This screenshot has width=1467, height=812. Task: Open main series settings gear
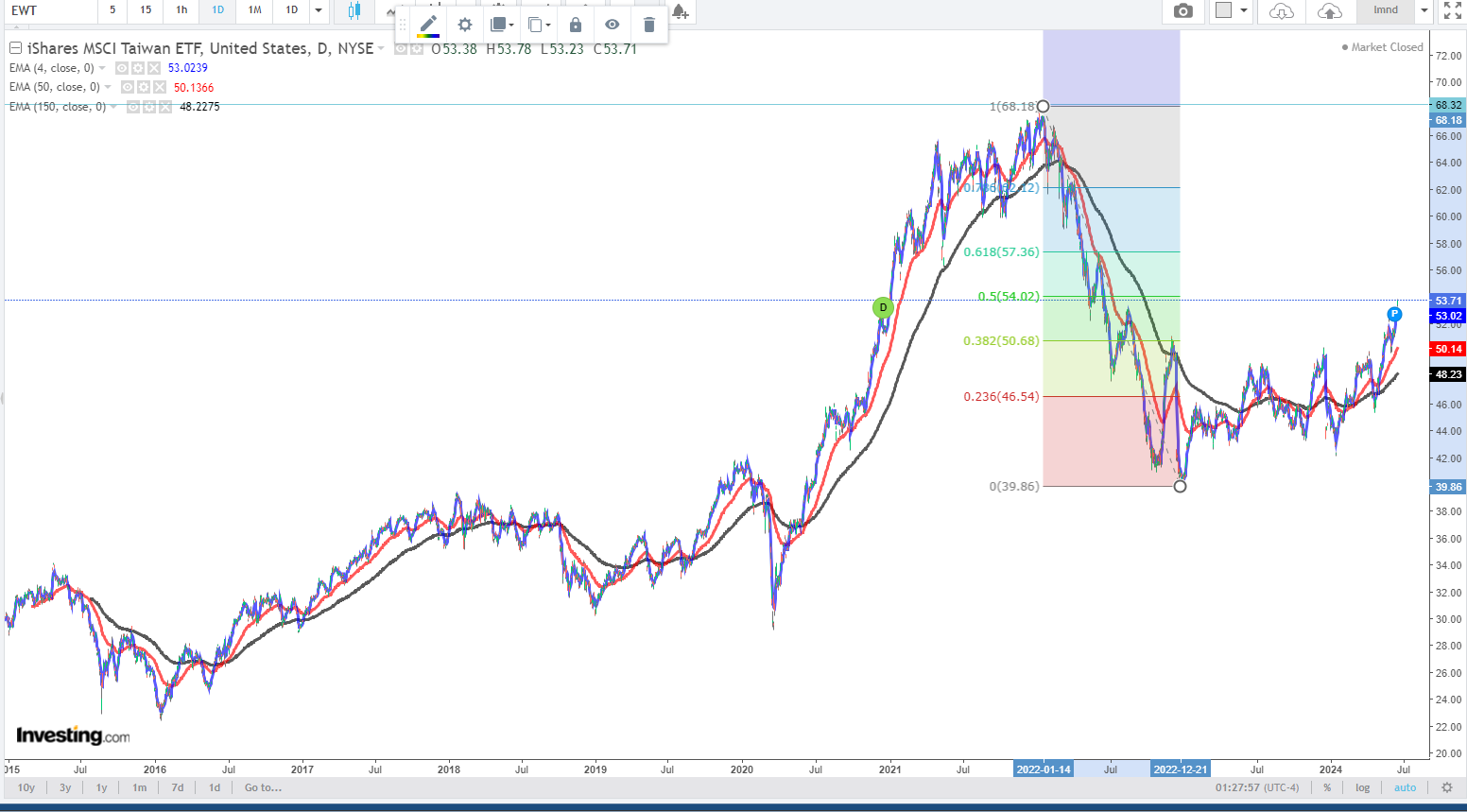(417, 48)
